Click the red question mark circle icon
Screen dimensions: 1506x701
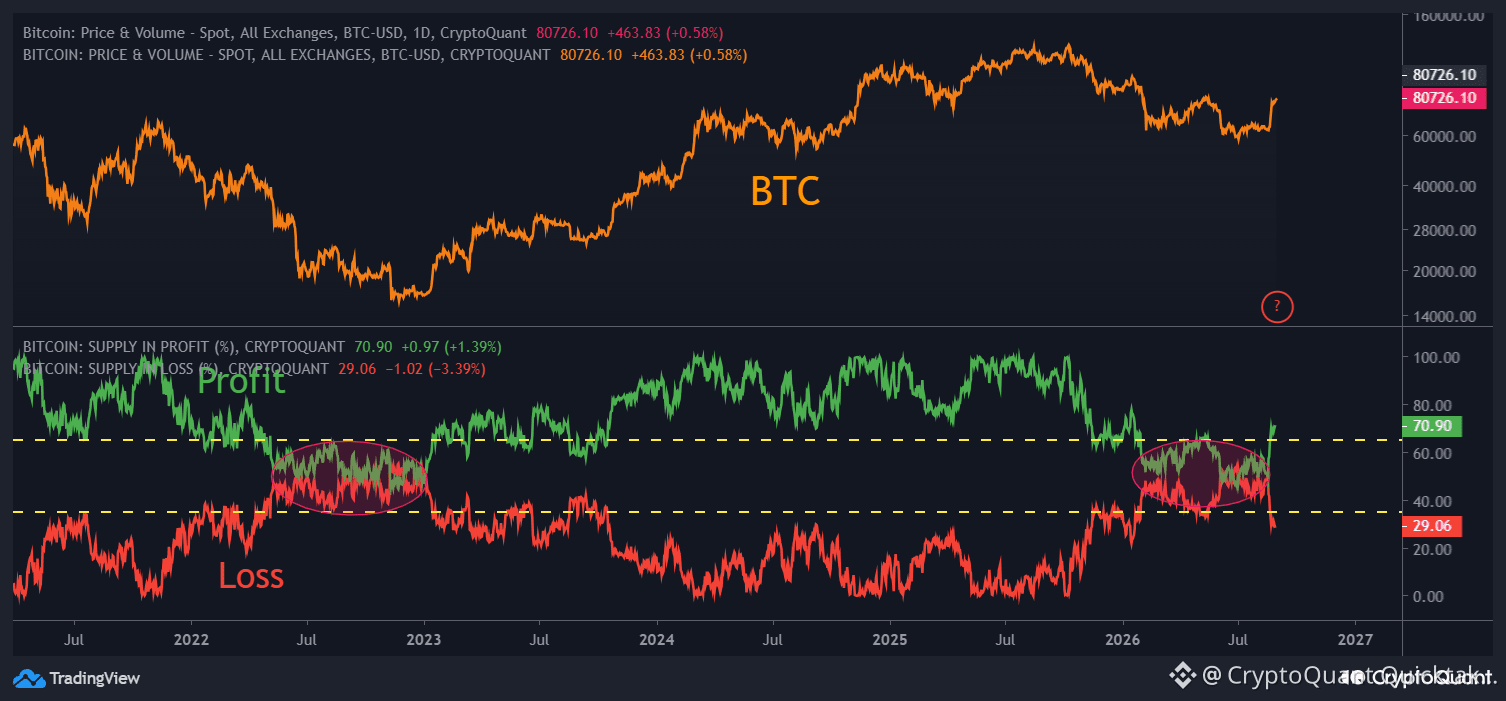[1278, 306]
